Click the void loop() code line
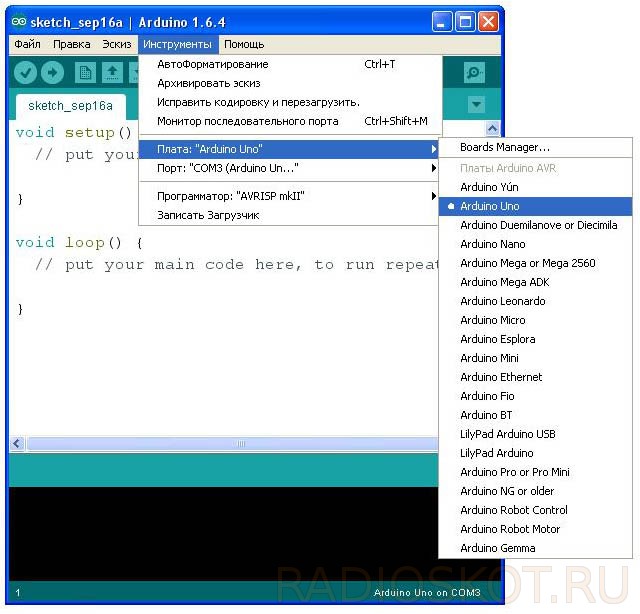 79,242
